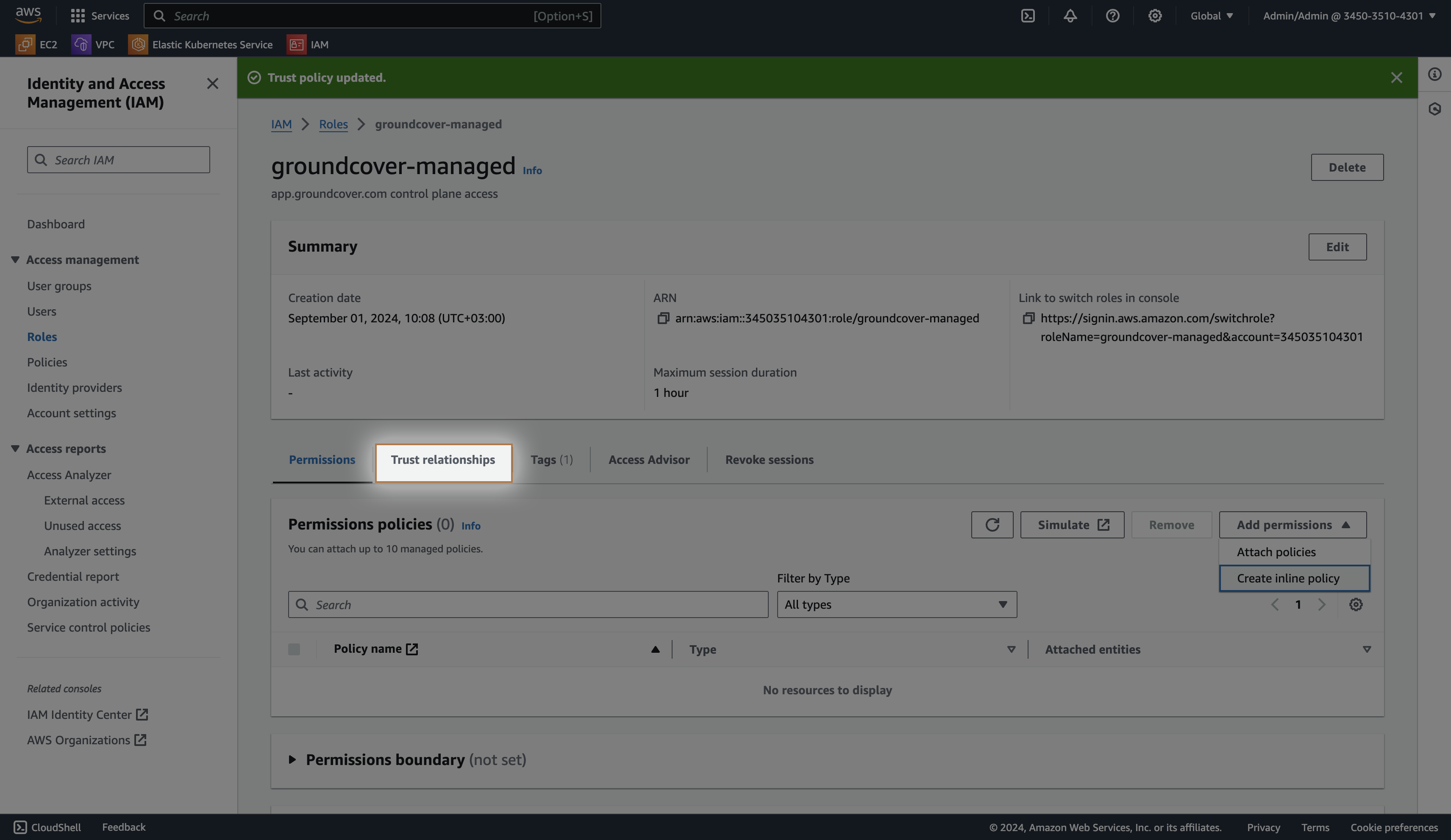Refresh the permissions policies list

coord(992,524)
